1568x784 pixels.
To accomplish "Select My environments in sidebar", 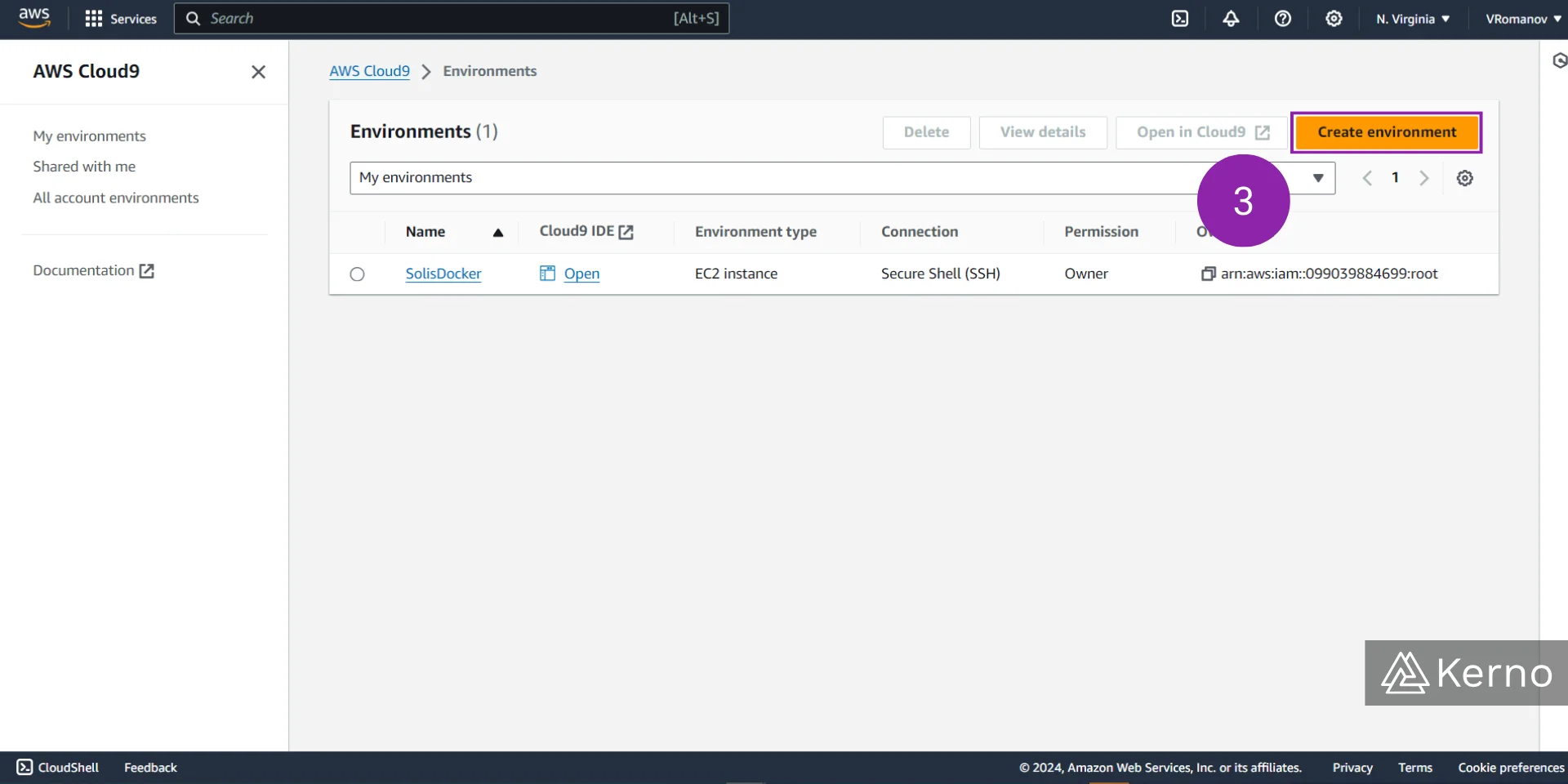I will click(89, 136).
